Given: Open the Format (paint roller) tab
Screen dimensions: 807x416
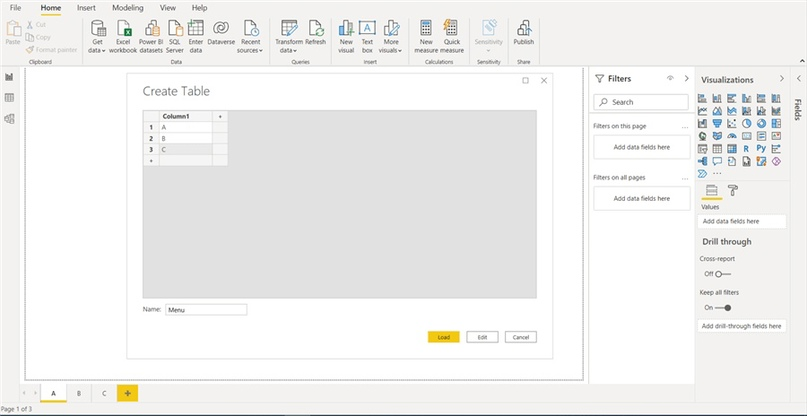Looking at the screenshot, I should pos(733,190).
